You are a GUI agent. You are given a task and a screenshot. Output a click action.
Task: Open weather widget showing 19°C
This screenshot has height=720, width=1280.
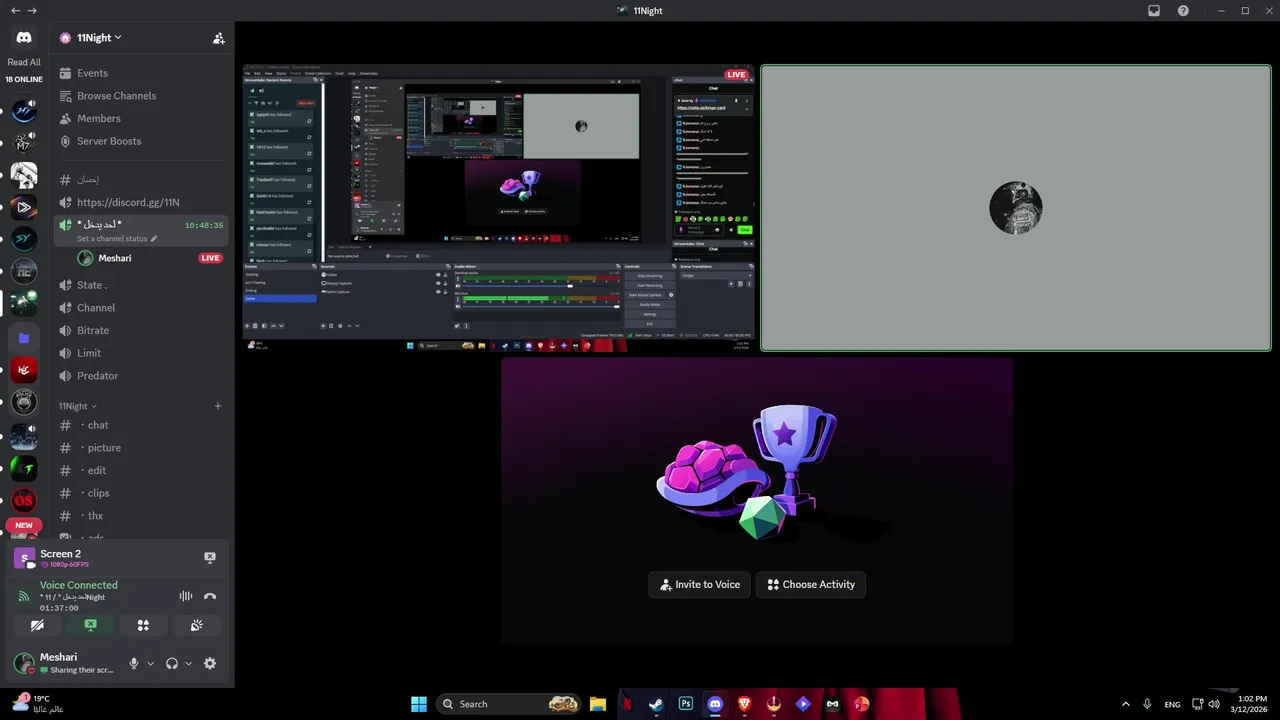(38, 704)
